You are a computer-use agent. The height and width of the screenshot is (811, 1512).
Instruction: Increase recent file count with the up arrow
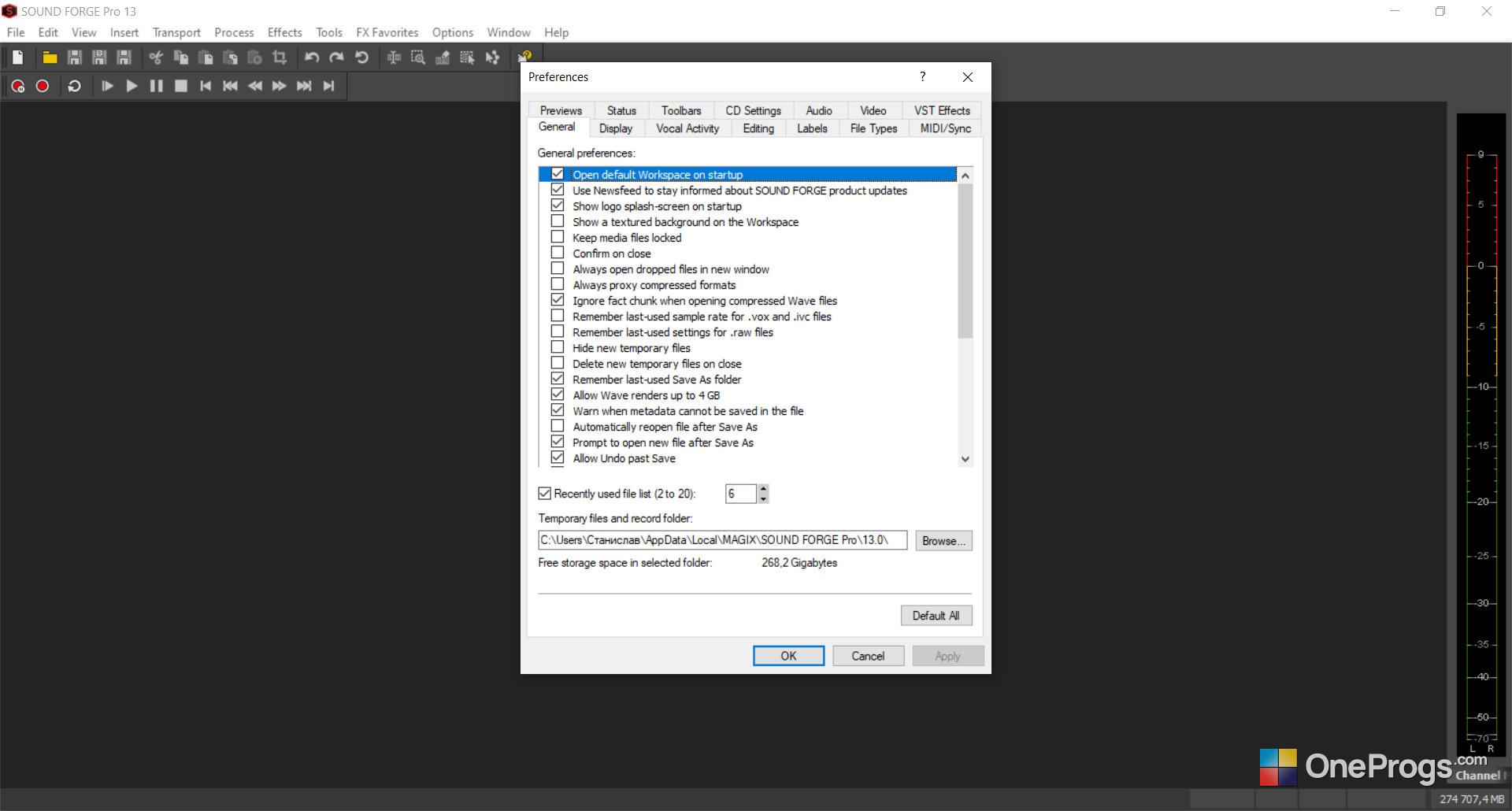[763, 489]
